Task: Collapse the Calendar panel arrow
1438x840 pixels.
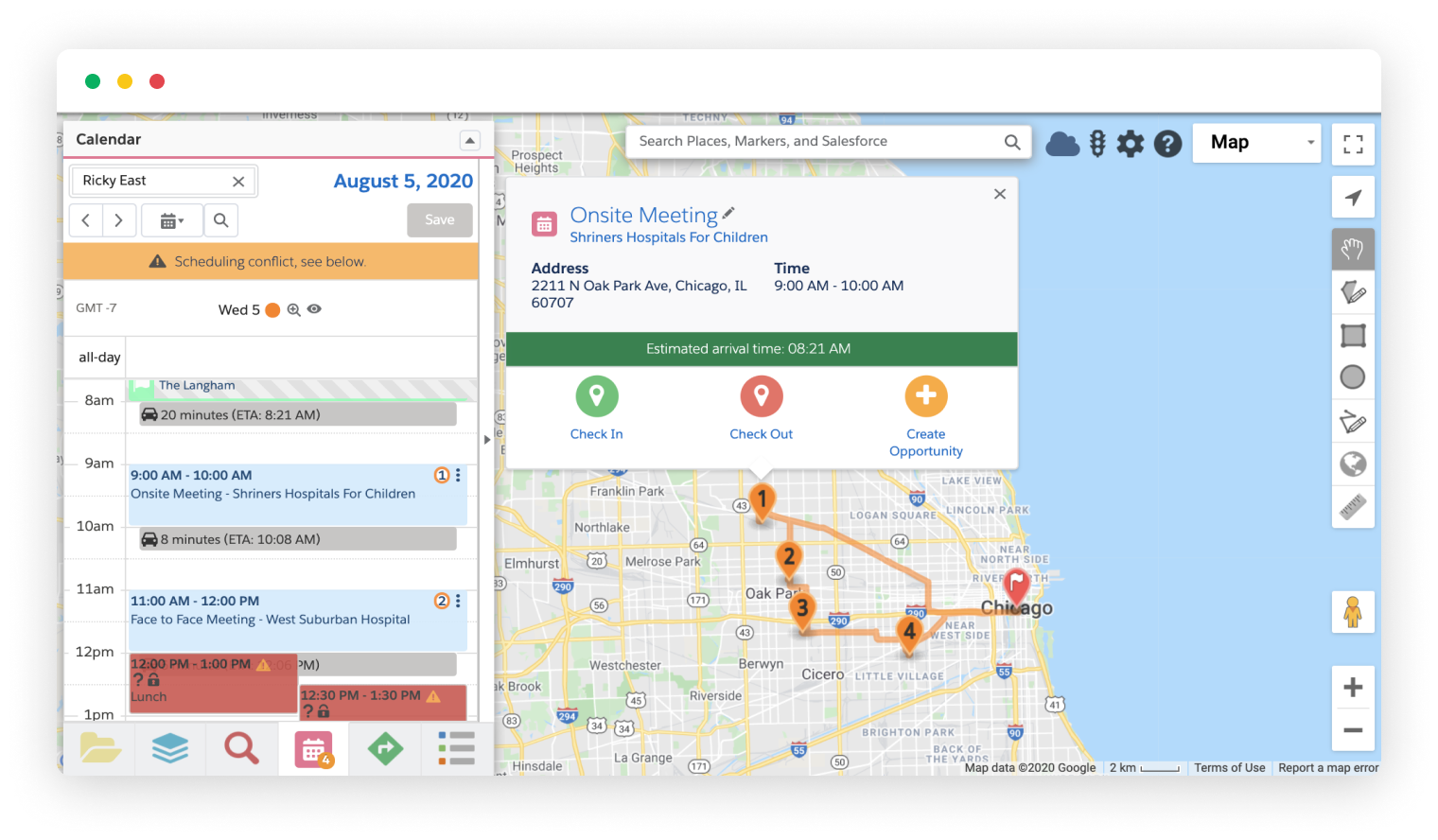Action: [x=470, y=140]
